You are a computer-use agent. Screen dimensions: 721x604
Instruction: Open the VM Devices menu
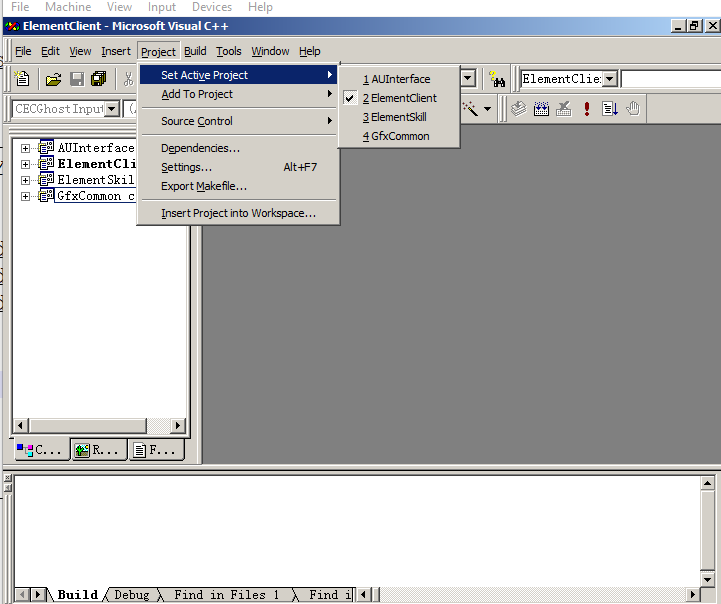pos(212,7)
